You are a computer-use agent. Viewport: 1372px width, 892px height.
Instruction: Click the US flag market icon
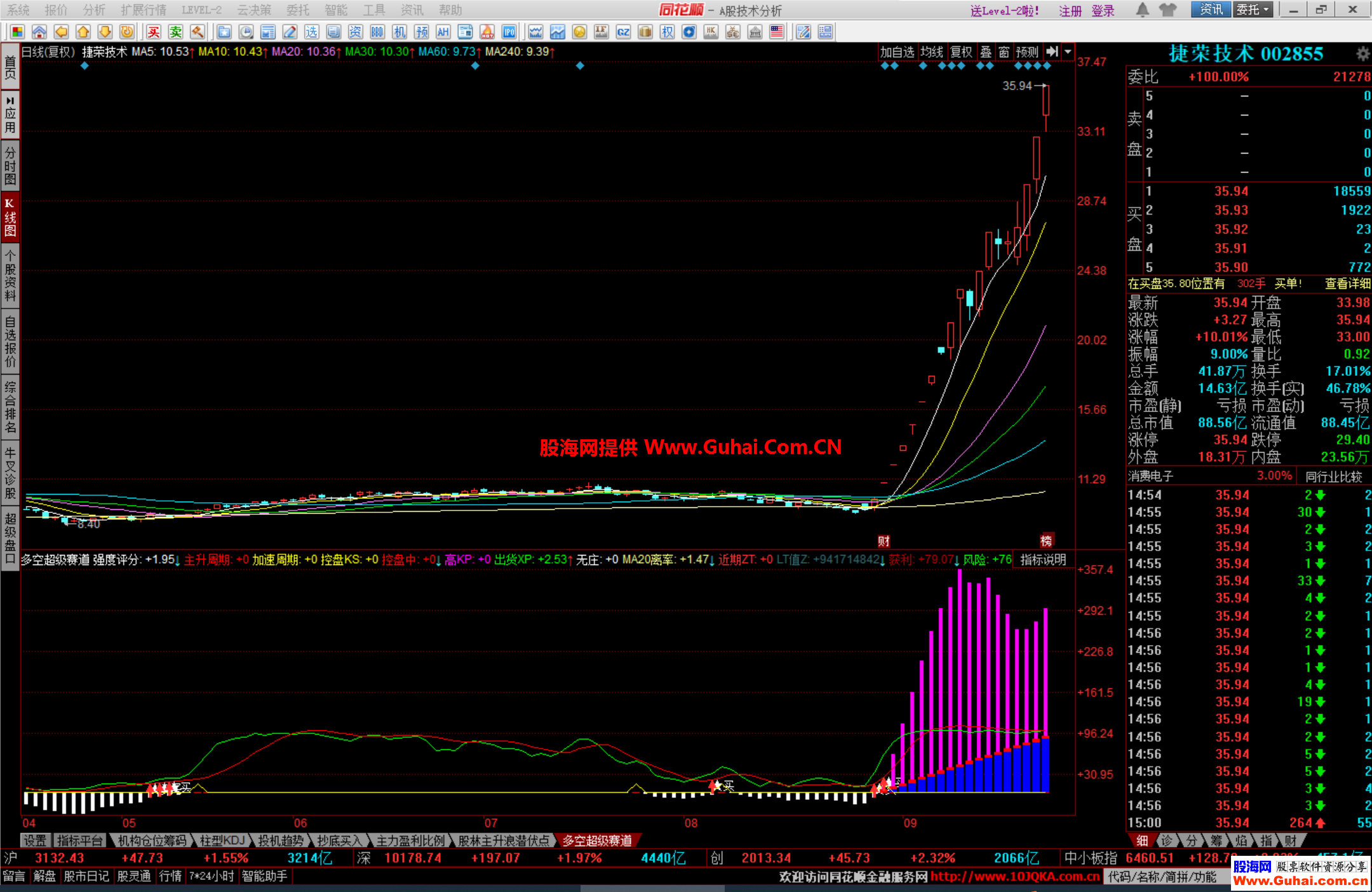tap(776, 32)
